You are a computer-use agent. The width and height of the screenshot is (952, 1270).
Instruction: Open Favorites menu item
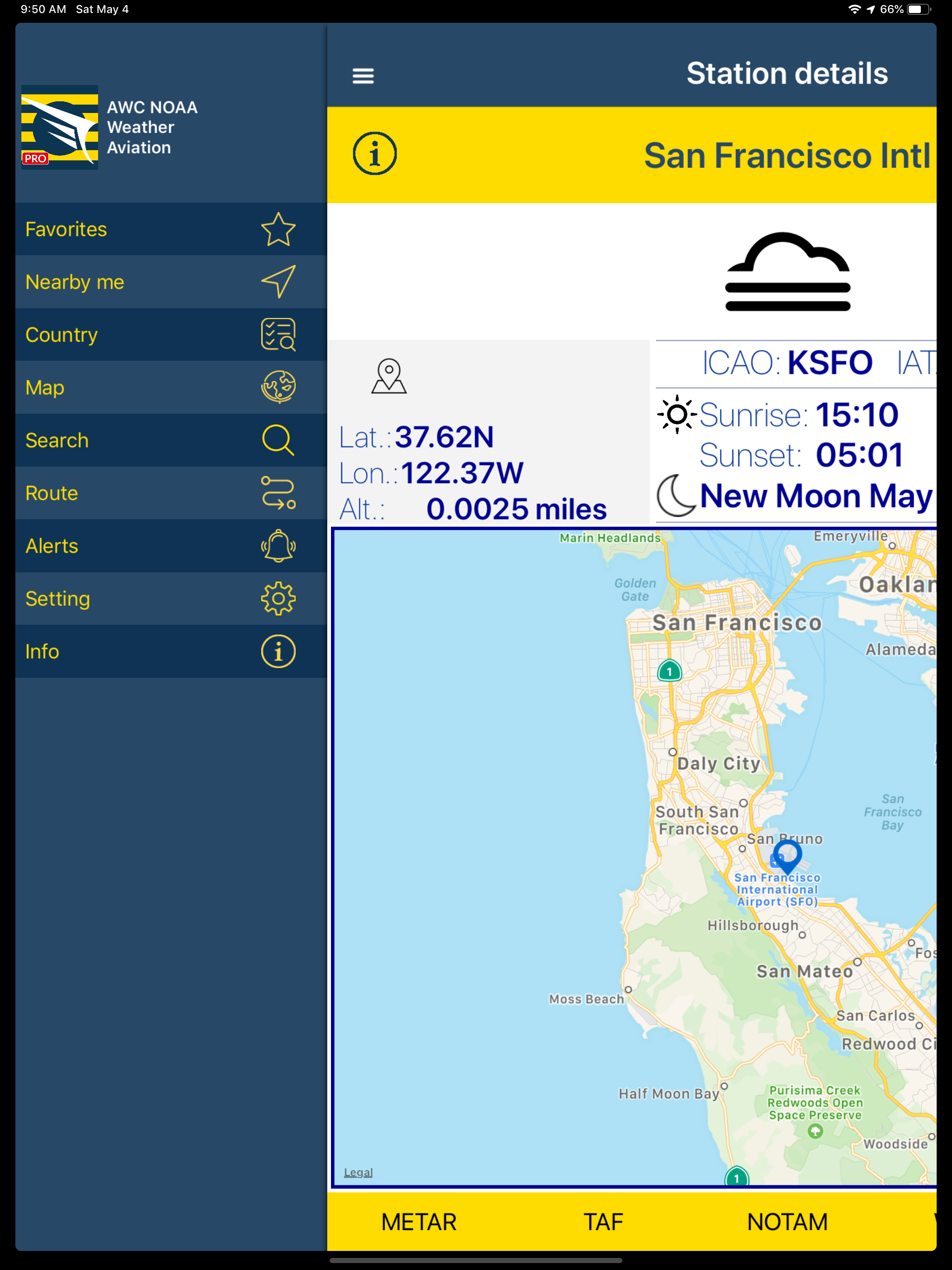point(171,229)
